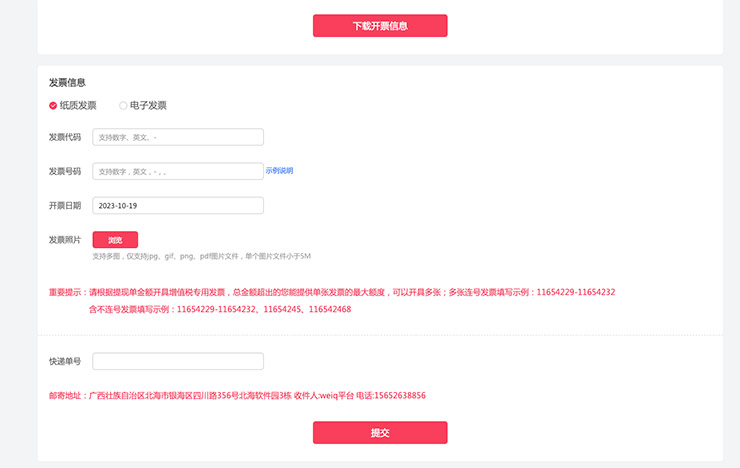Viewport: 740px width, 468px height.
Task: Click the 下载开票信息 button
Action: click(380, 26)
